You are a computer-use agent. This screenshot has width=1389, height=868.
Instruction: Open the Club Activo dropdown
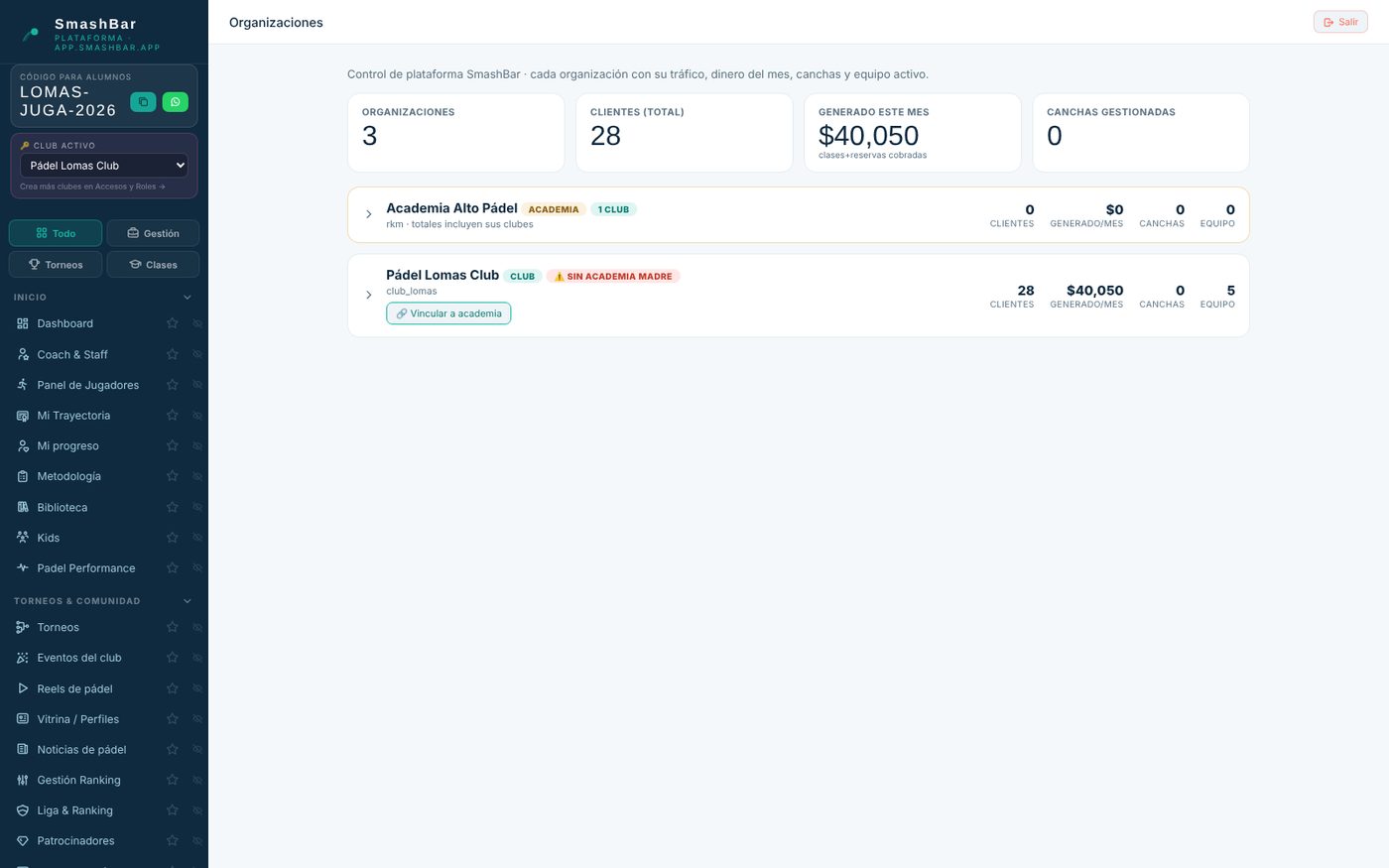[104, 166]
